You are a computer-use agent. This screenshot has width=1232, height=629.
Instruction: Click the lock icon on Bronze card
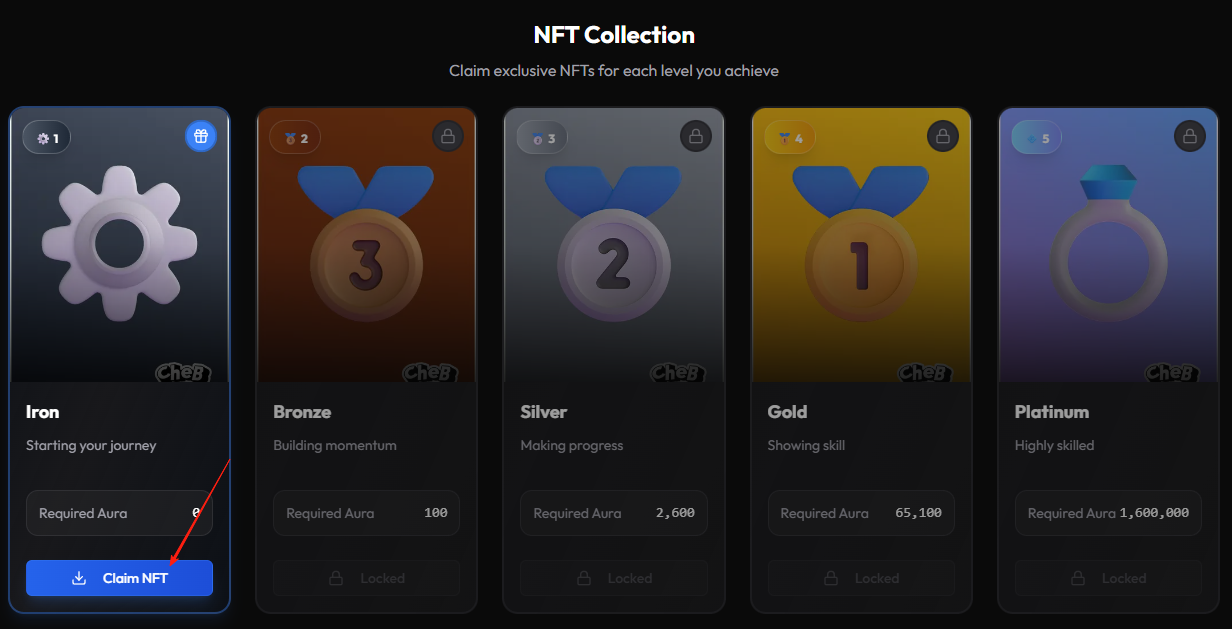(448, 137)
